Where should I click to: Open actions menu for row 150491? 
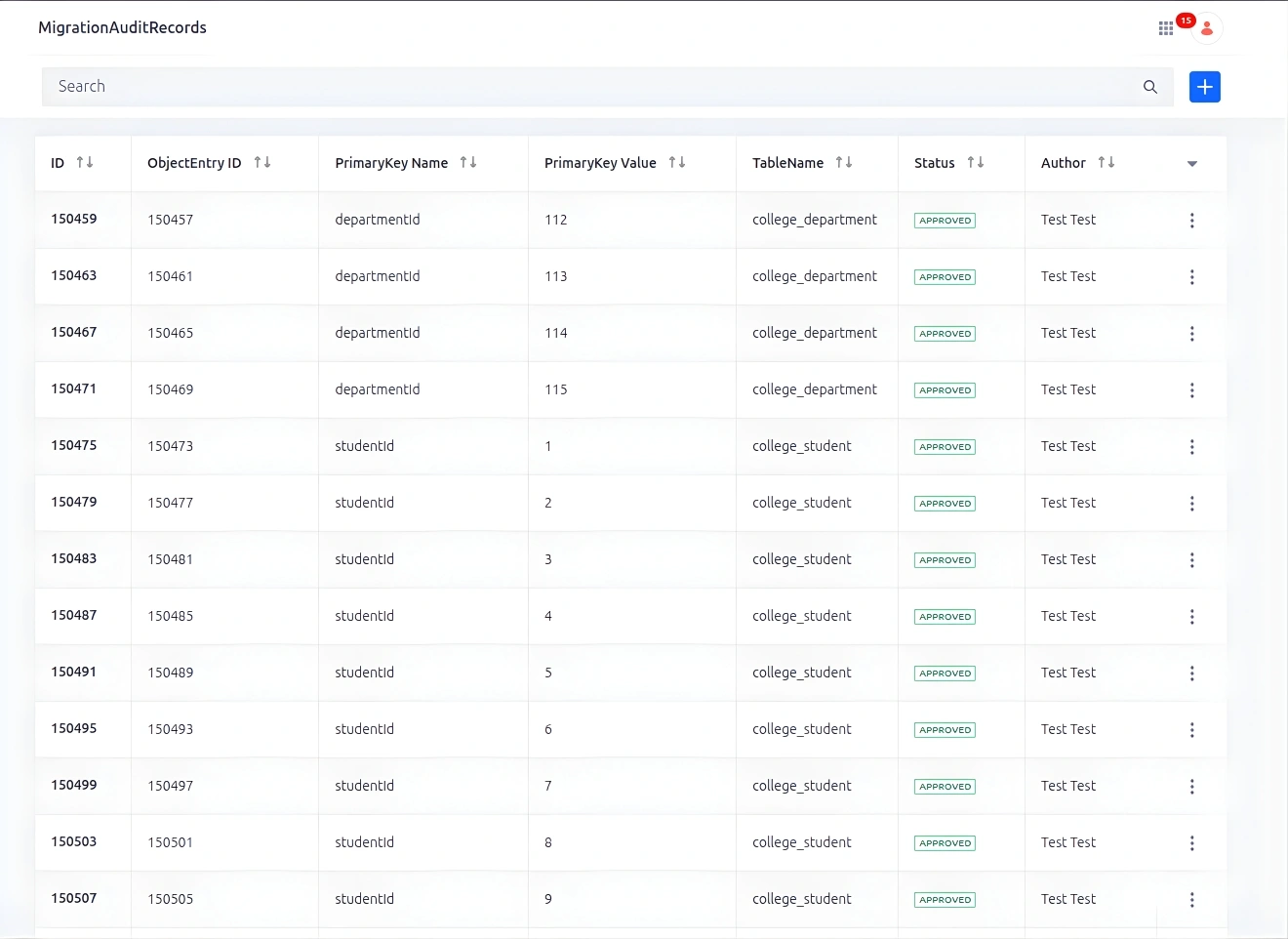coord(1192,674)
